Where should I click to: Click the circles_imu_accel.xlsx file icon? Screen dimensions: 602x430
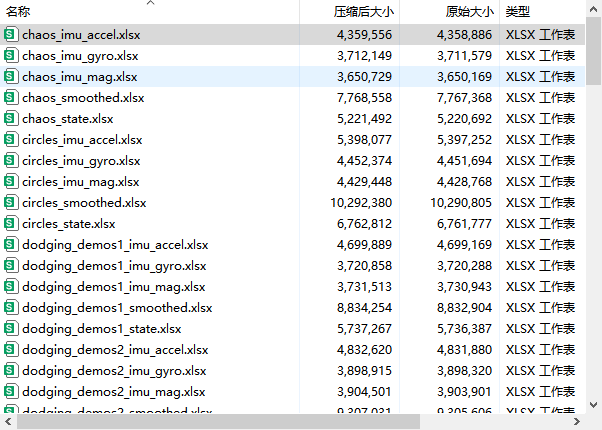(11, 139)
